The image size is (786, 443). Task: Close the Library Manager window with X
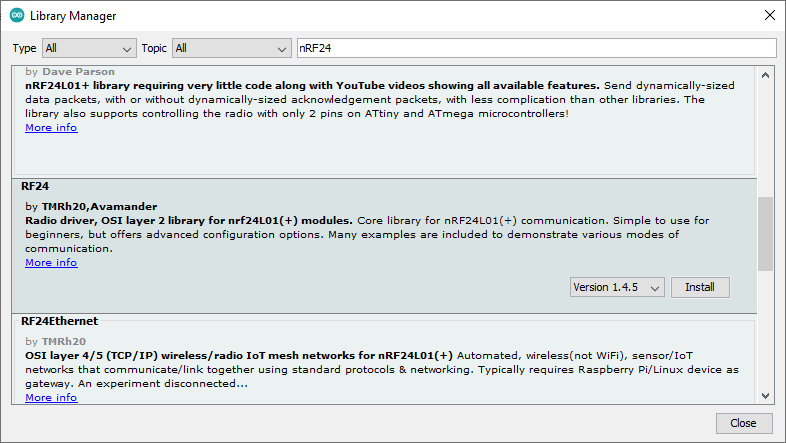[770, 16]
